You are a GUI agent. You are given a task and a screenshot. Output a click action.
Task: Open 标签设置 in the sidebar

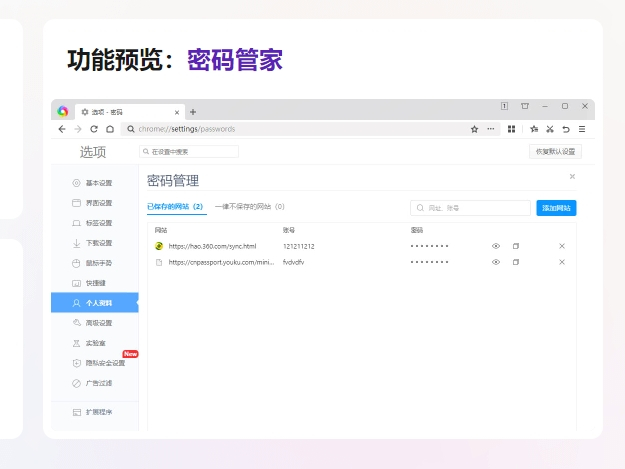(95, 223)
